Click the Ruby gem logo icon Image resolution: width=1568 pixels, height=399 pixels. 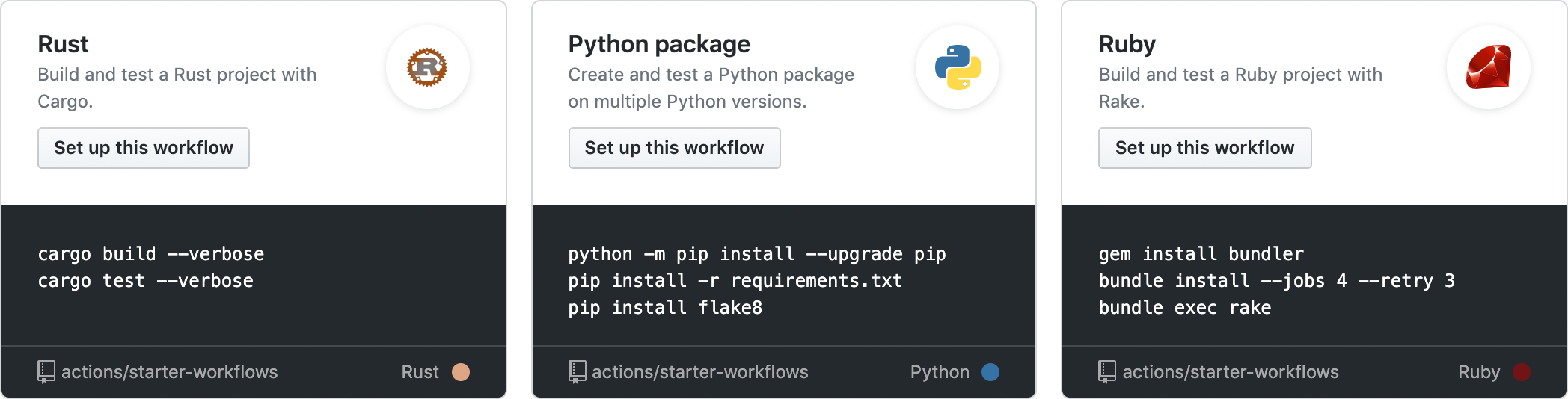(1489, 67)
